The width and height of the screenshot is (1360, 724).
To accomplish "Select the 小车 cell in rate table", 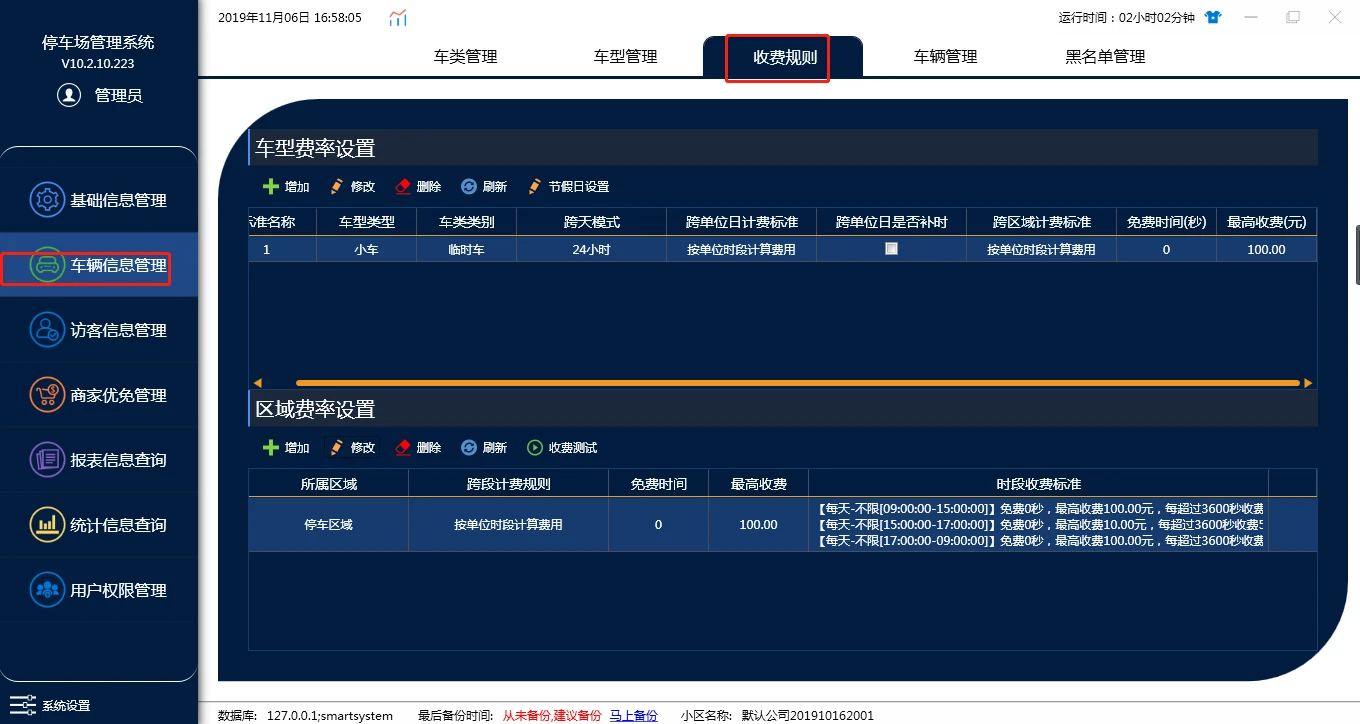I will [367, 249].
